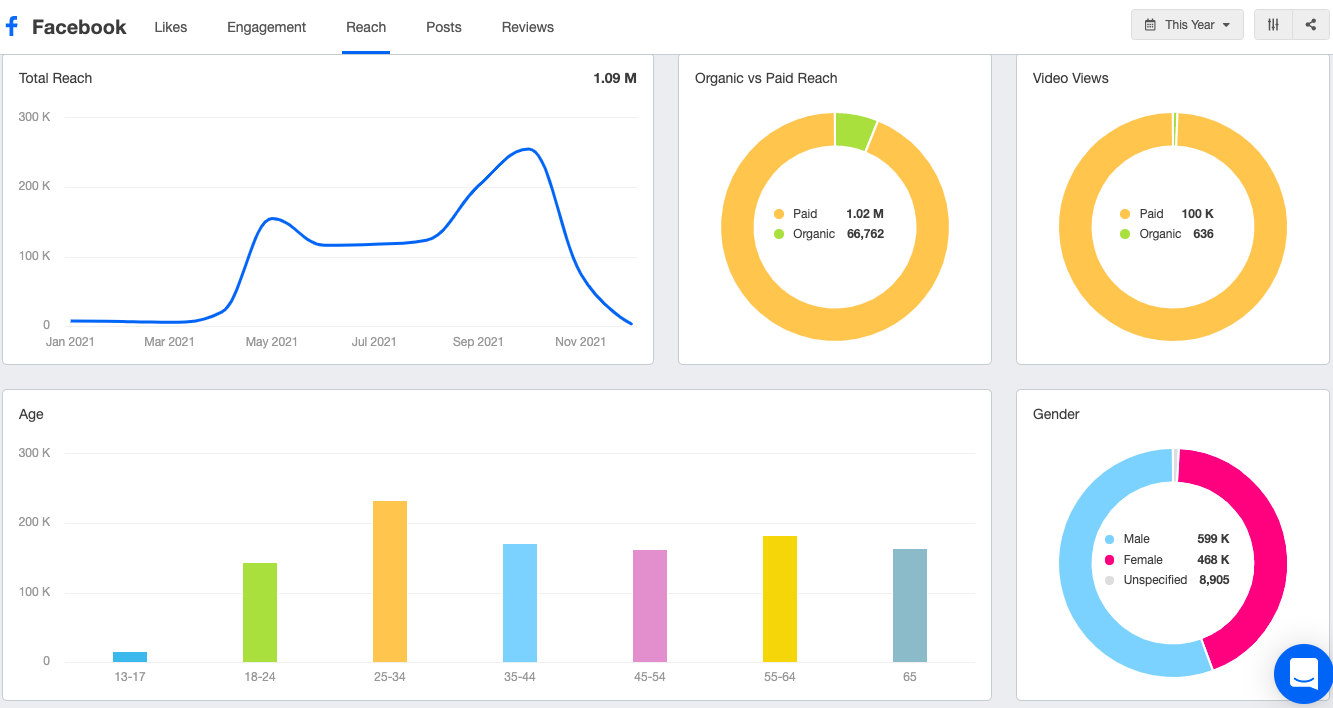Click Paid legend dot in Organic vs Paid Reach
This screenshot has height=708, width=1333.
pyautogui.click(x=779, y=214)
